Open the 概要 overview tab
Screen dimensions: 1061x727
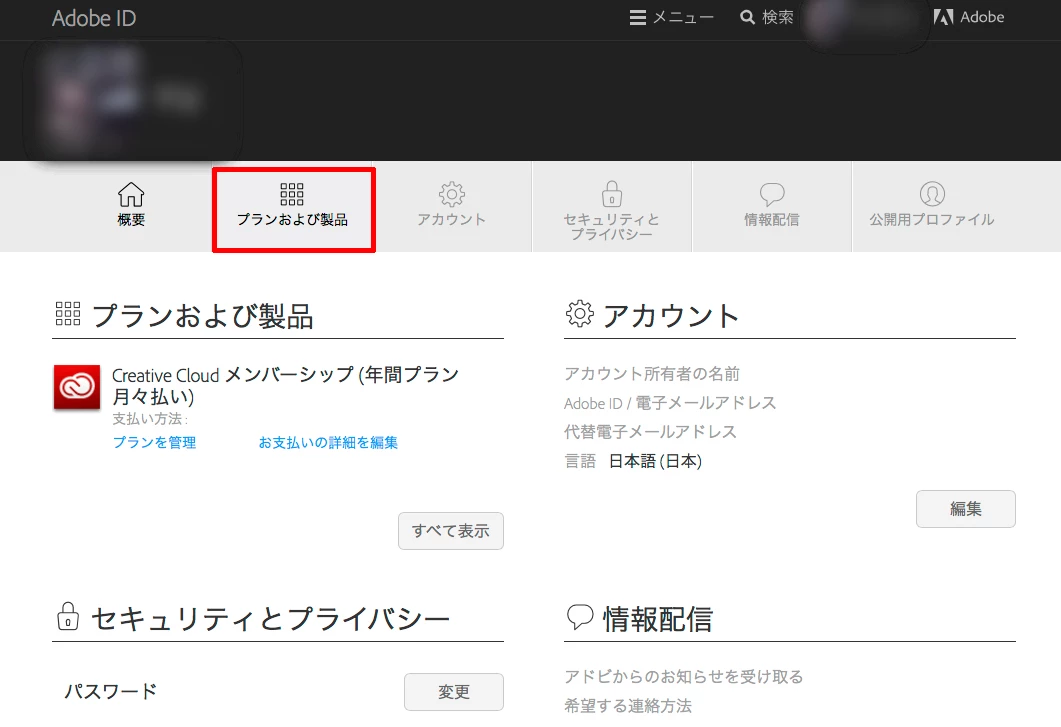tap(131, 206)
